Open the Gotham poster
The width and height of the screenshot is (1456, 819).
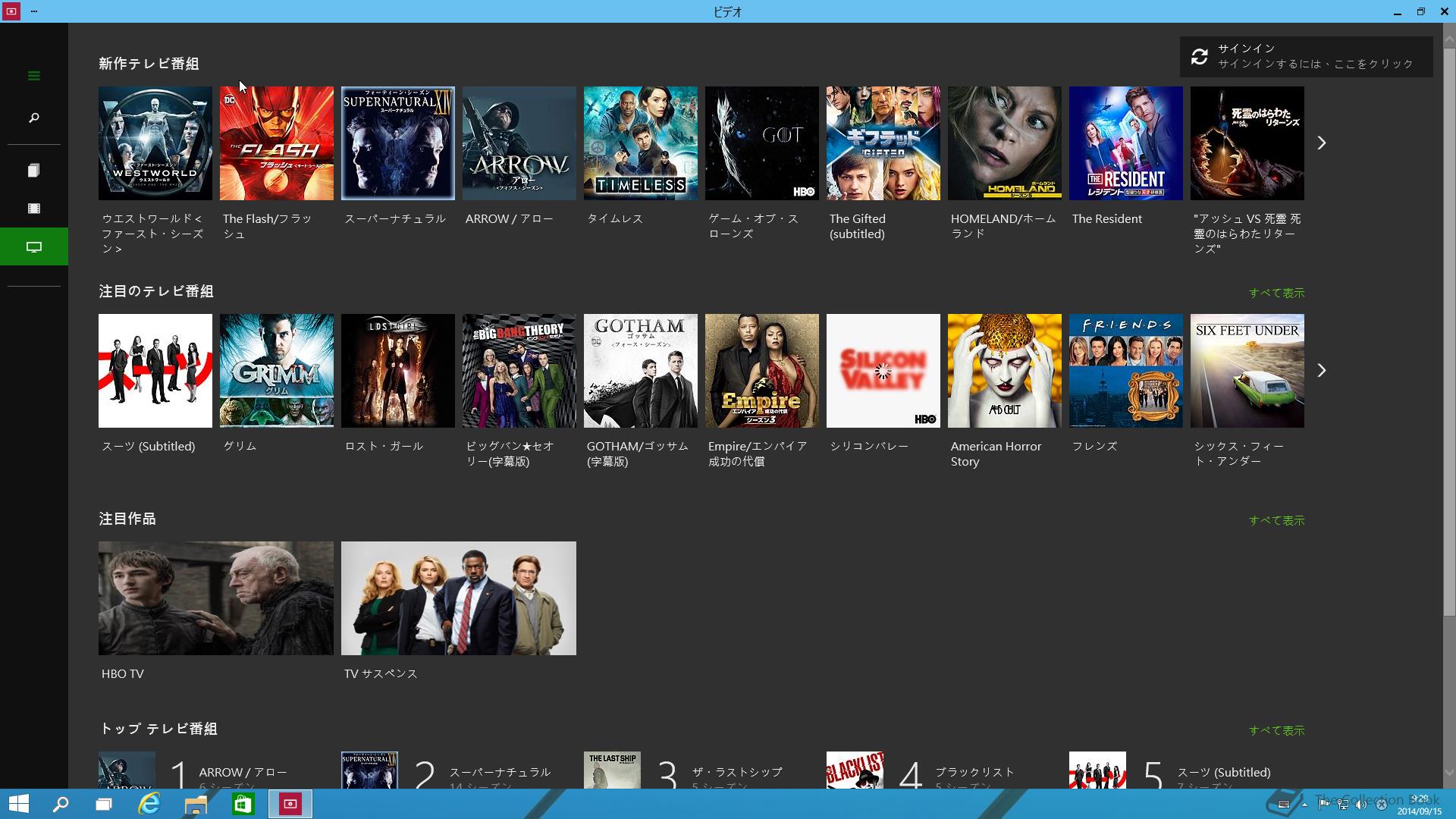[x=641, y=371]
